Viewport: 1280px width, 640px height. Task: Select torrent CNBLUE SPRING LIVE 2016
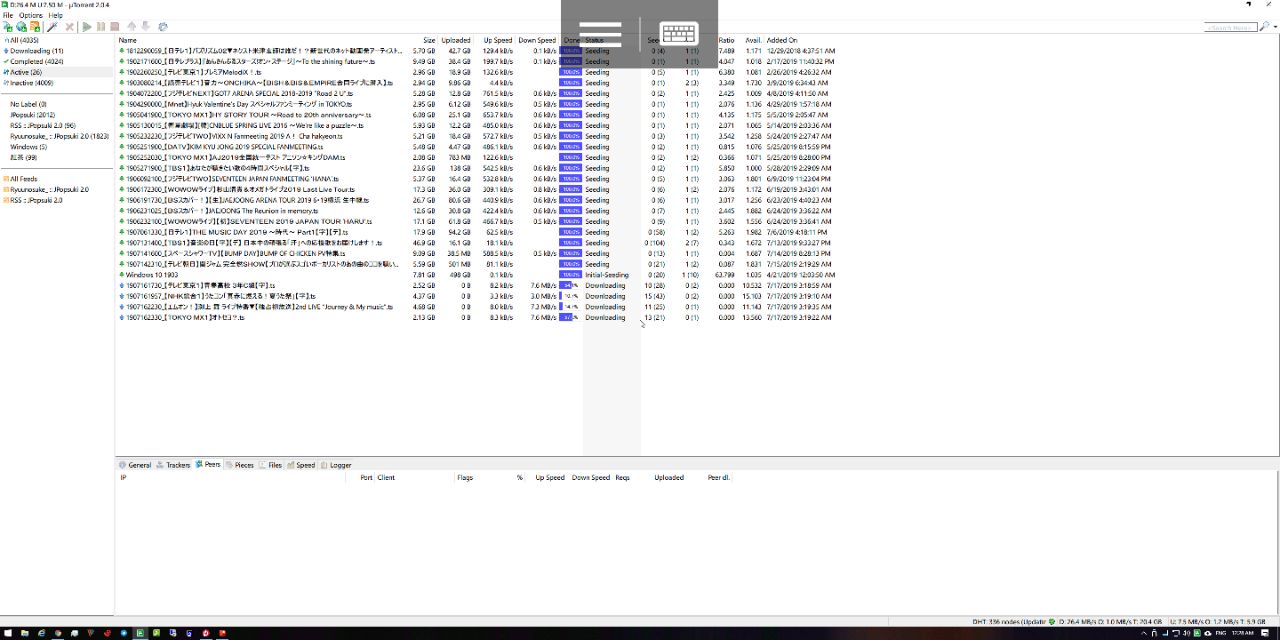tap(241, 126)
